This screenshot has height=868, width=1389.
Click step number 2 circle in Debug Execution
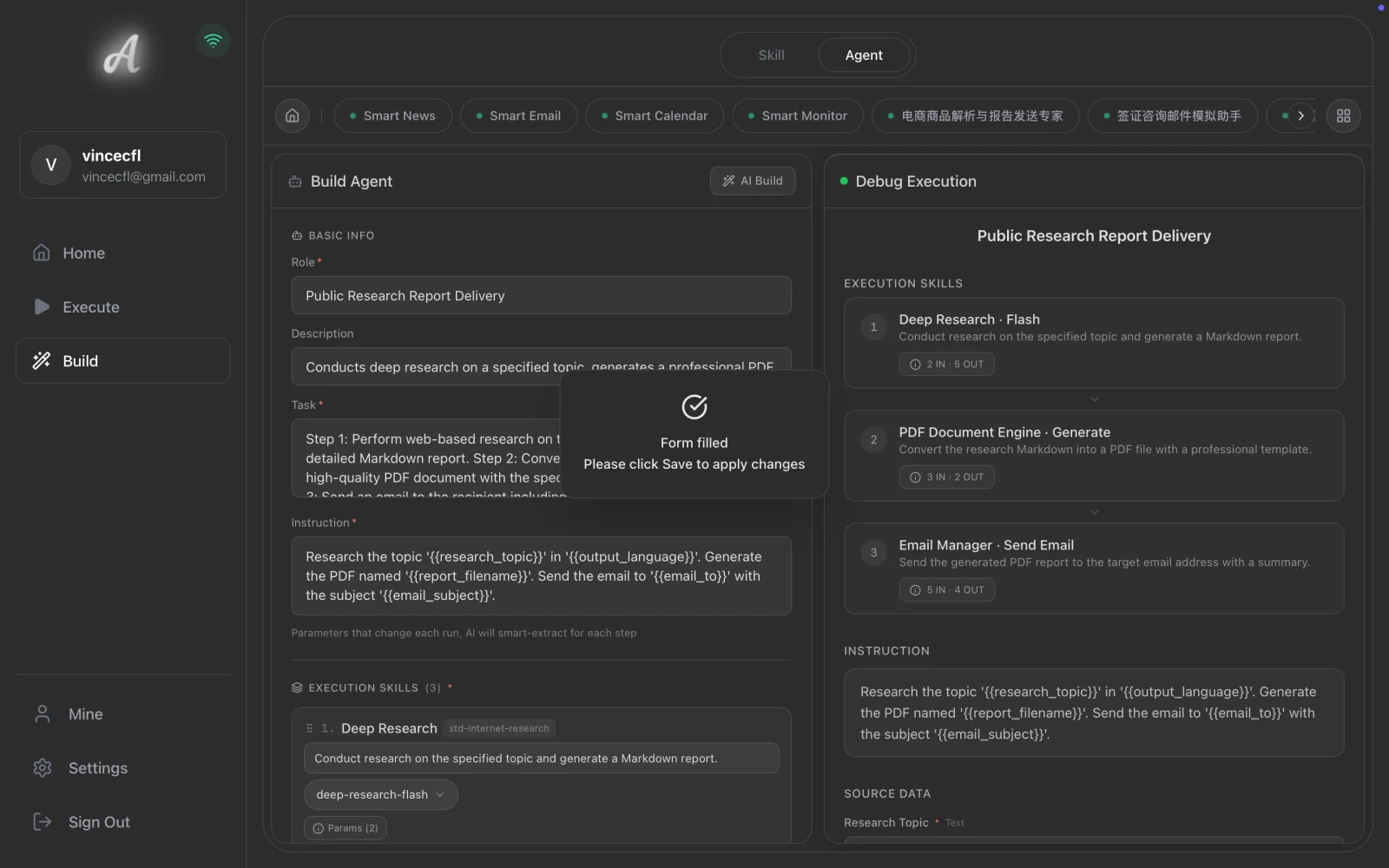pos(873,440)
